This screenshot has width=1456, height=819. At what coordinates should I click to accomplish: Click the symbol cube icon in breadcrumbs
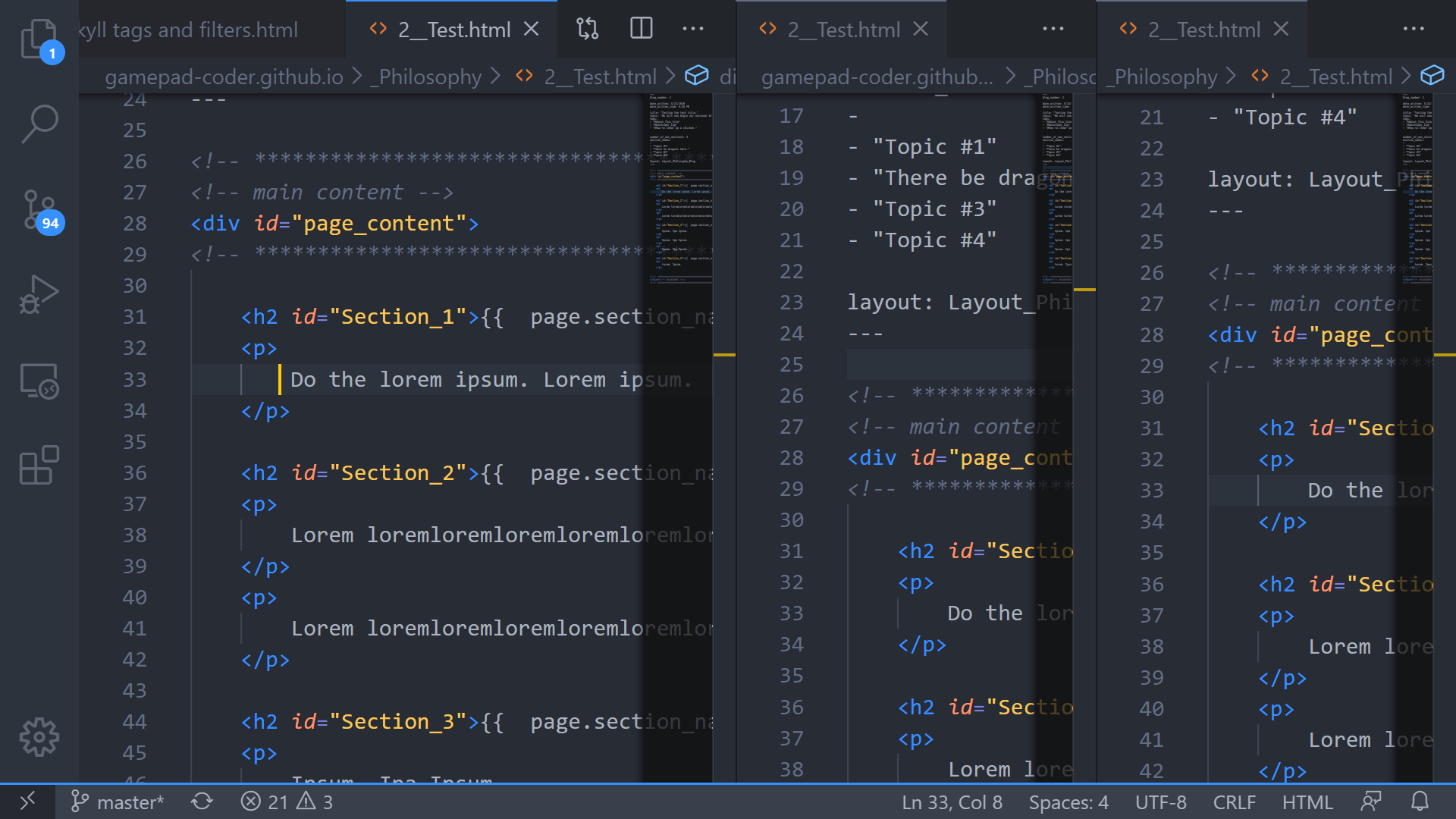(696, 75)
